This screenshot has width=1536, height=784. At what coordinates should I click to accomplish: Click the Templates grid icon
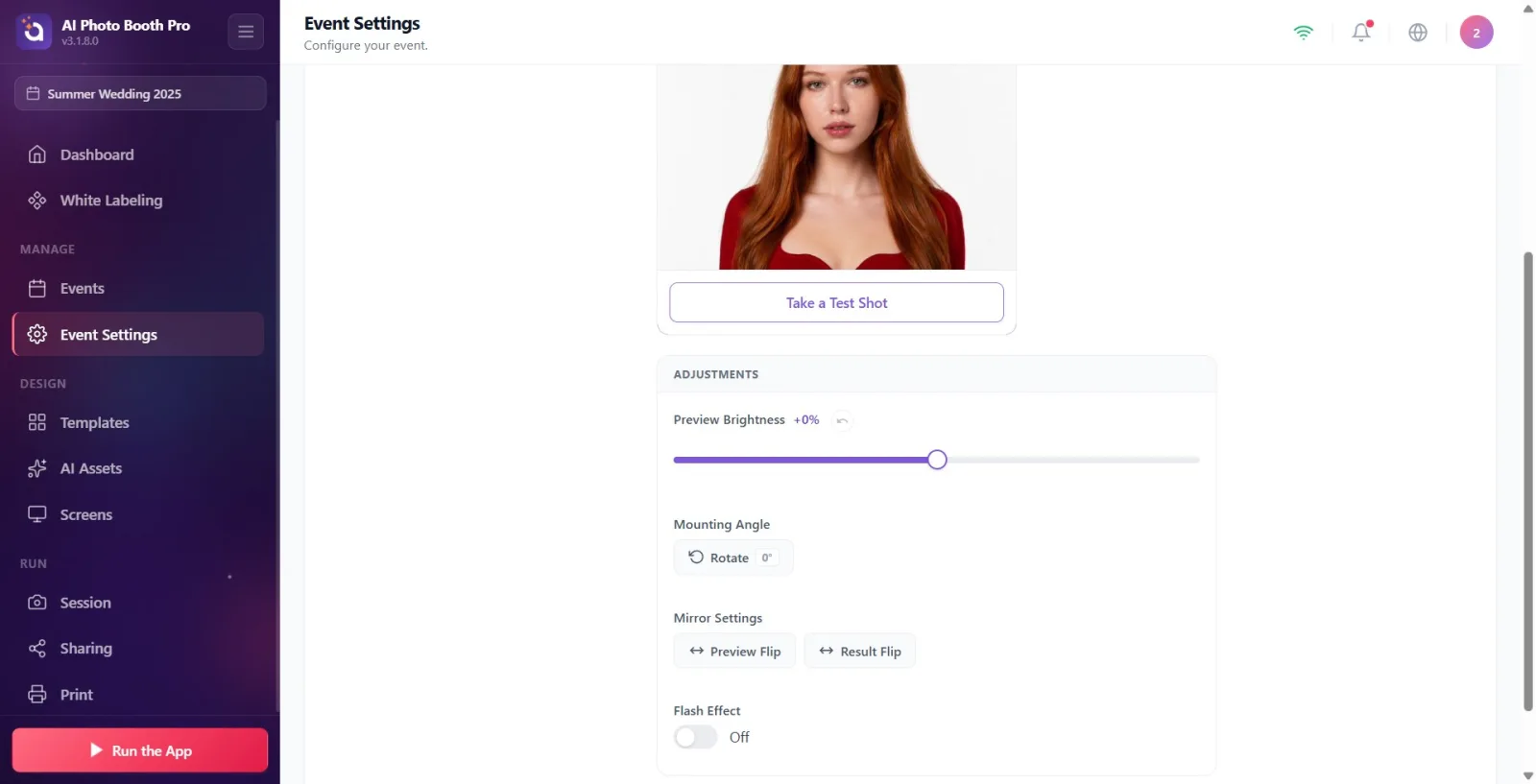tap(37, 422)
